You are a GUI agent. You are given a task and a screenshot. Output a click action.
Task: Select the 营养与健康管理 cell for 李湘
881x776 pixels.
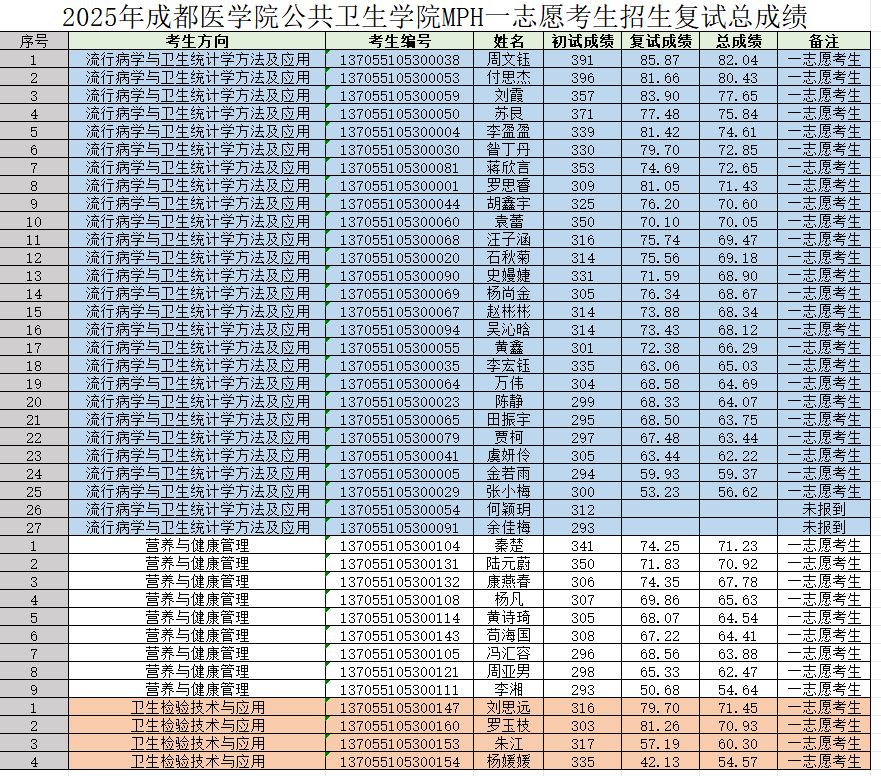[x=197, y=689]
